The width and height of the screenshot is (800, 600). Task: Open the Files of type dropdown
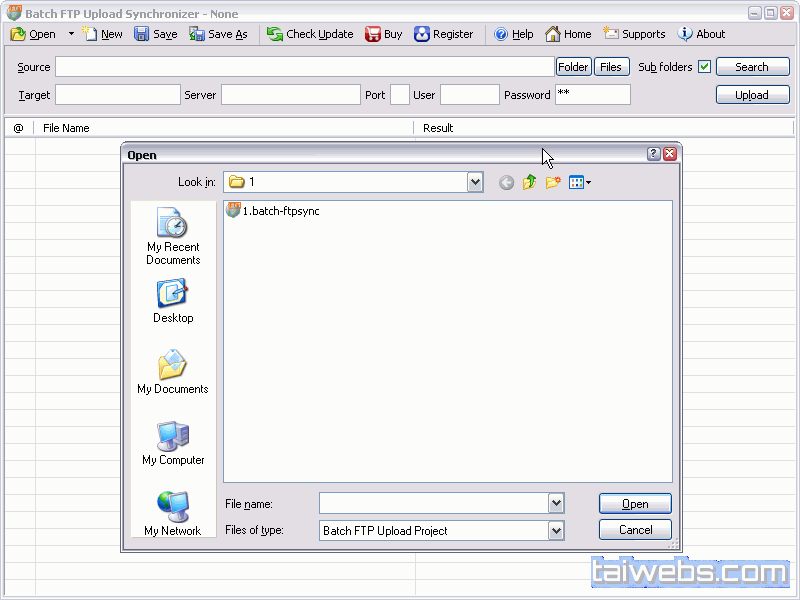pos(556,530)
